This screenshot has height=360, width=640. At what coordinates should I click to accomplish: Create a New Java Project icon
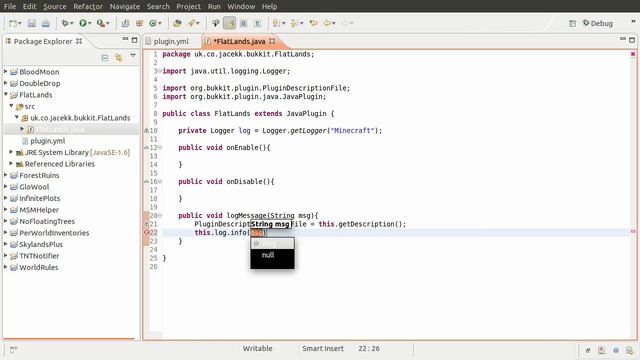[x=125, y=23]
